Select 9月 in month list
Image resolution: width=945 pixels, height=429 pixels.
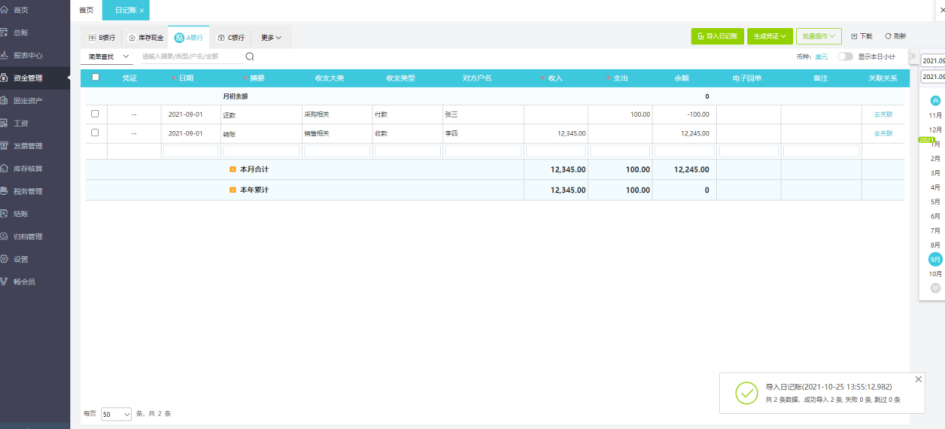[x=935, y=259]
